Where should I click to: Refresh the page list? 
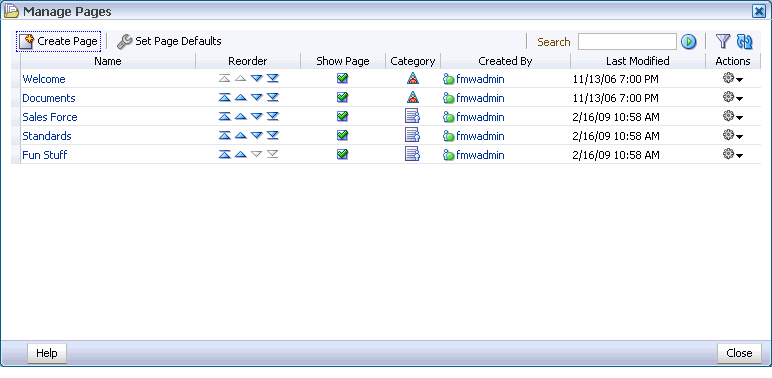pos(744,41)
